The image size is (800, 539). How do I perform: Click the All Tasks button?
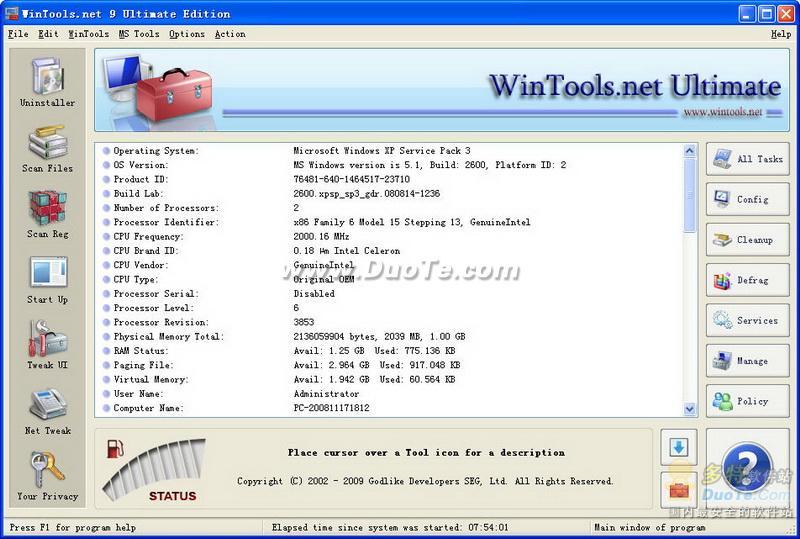tap(747, 159)
